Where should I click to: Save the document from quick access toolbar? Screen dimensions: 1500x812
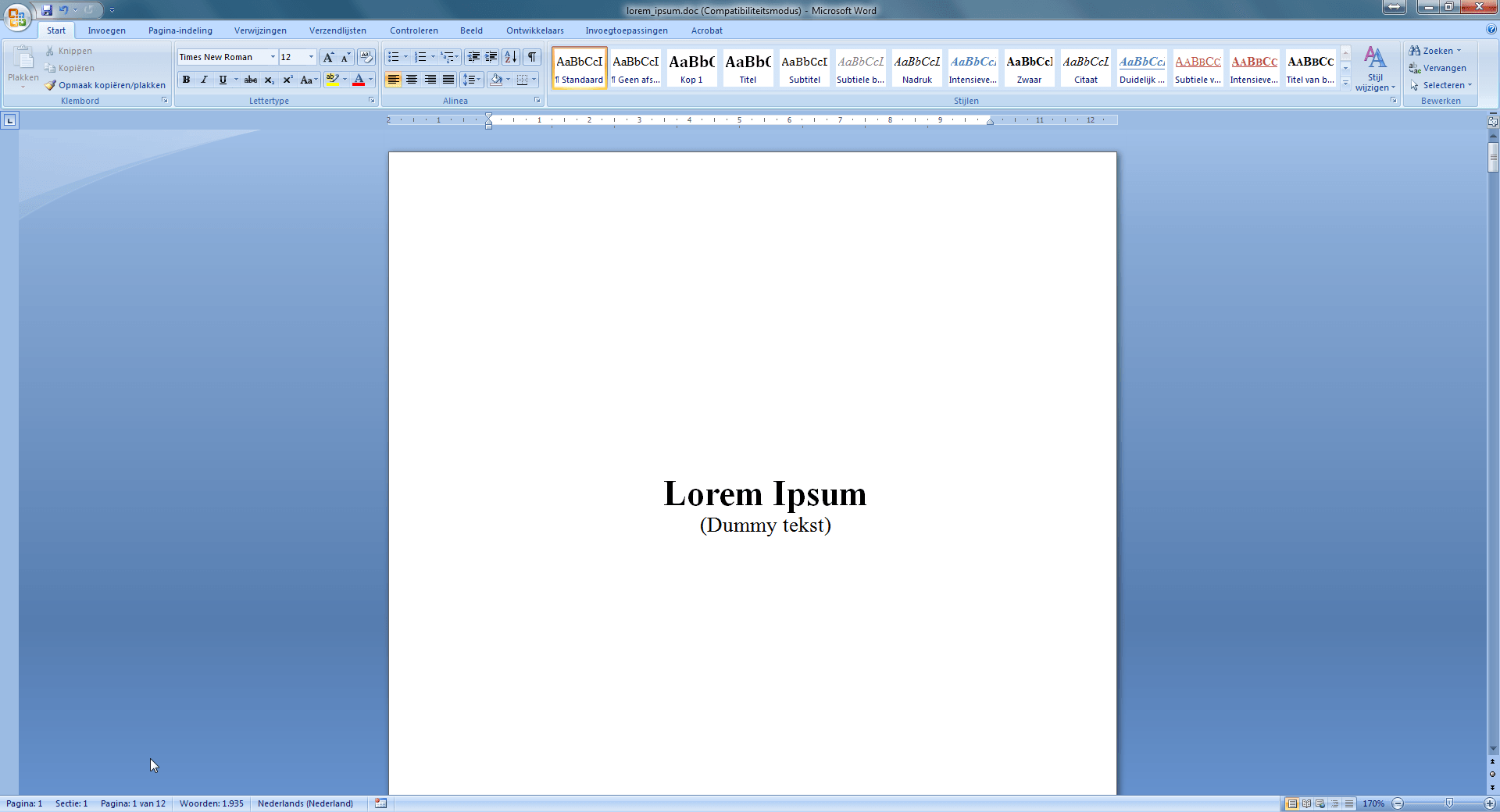click(x=47, y=10)
